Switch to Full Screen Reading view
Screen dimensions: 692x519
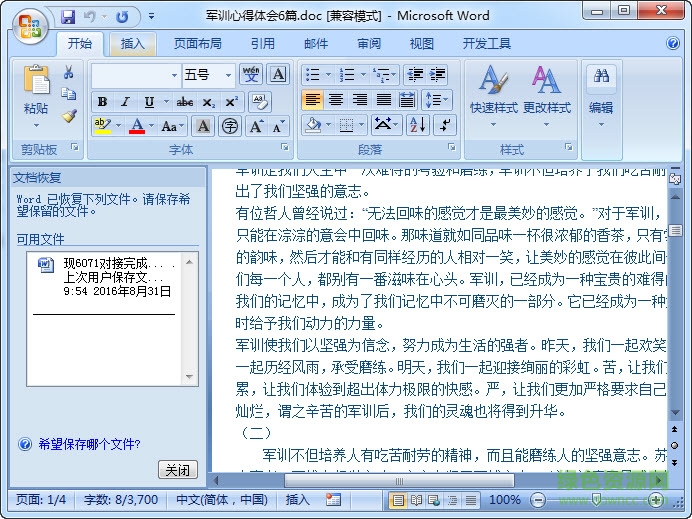click(x=416, y=500)
